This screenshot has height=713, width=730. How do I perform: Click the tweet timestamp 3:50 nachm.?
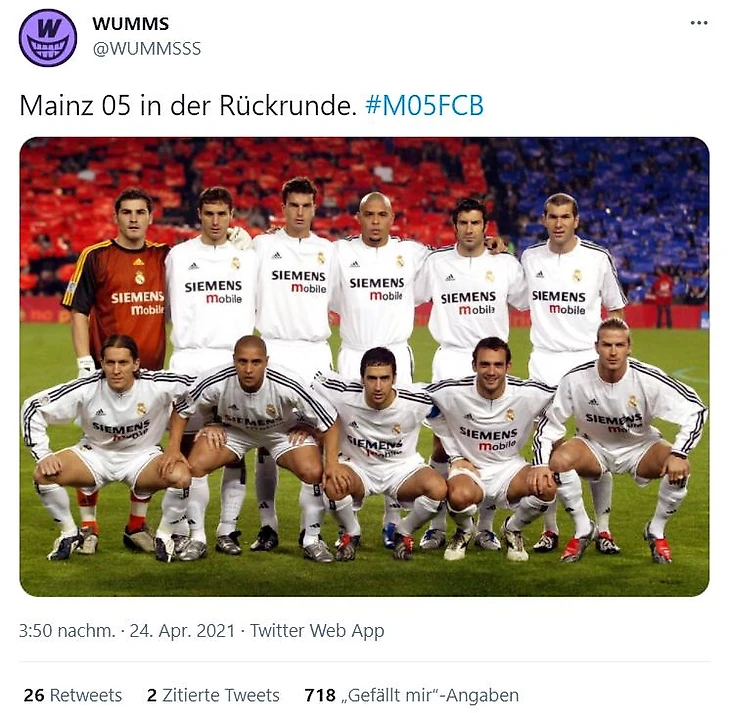pos(67,631)
